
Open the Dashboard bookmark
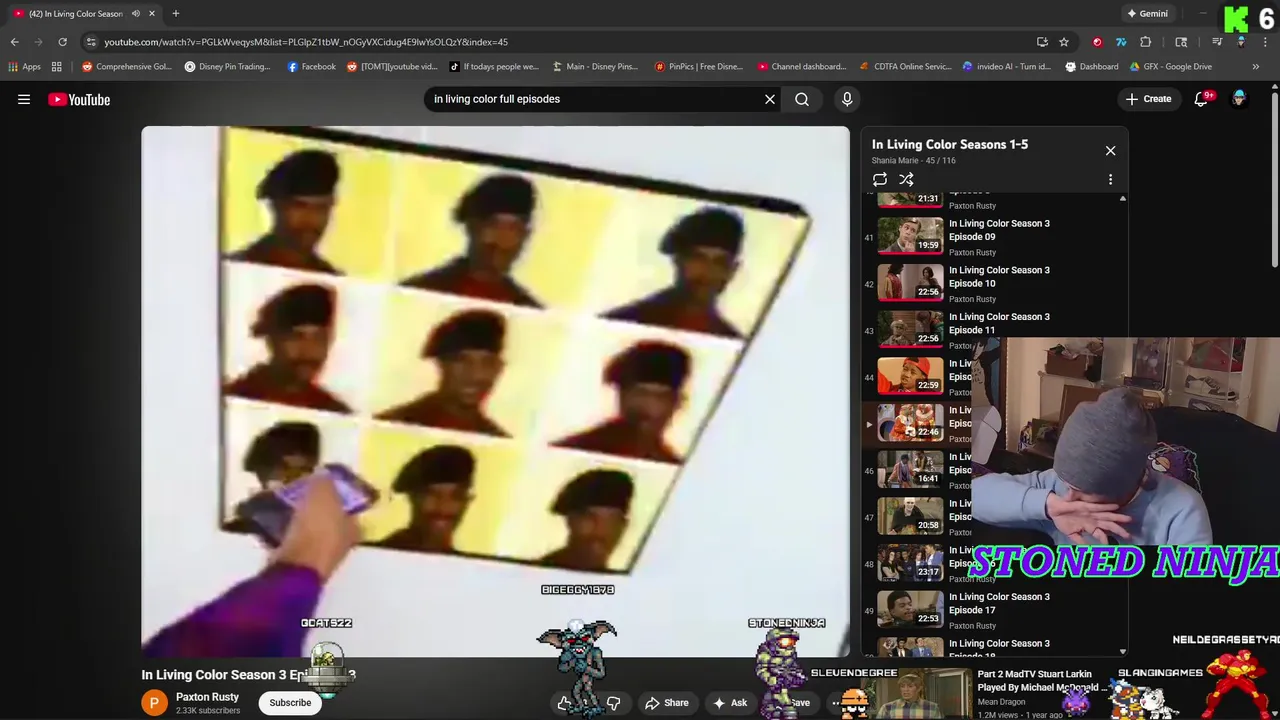[x=1091, y=67]
